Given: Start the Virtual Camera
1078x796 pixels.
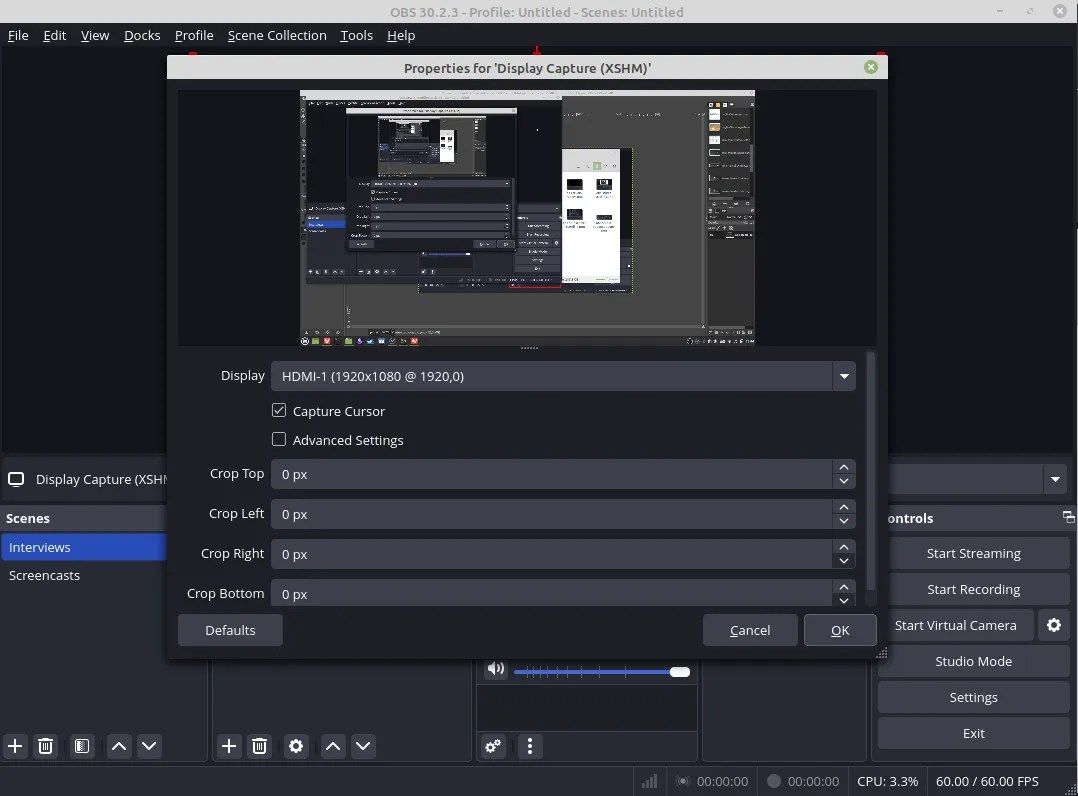Looking at the screenshot, I should pos(954,625).
